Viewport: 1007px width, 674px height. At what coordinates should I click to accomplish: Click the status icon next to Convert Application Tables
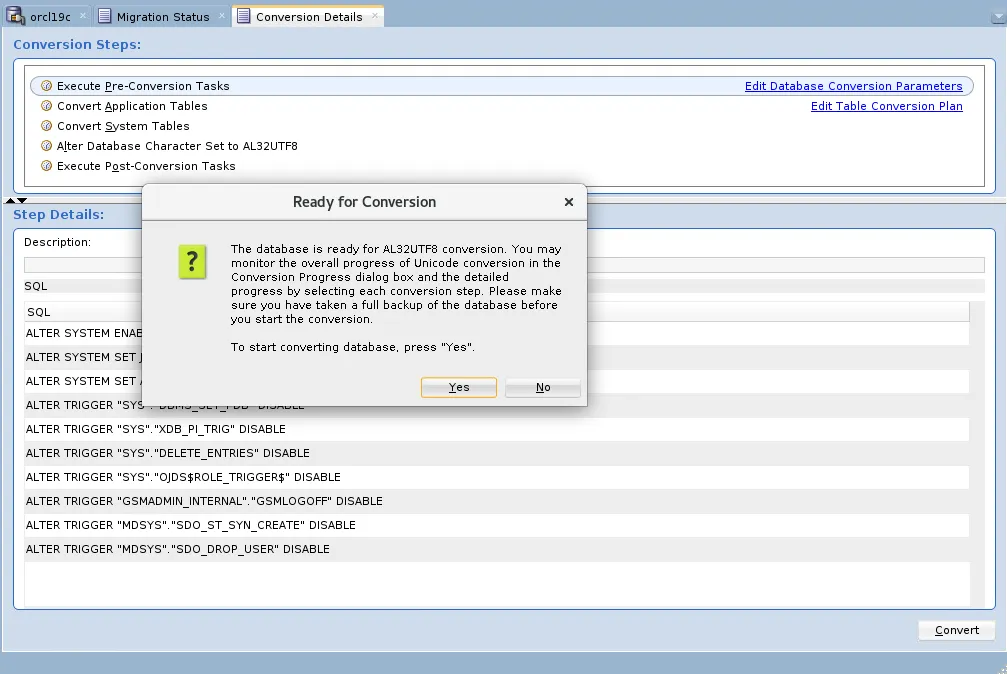pos(46,106)
